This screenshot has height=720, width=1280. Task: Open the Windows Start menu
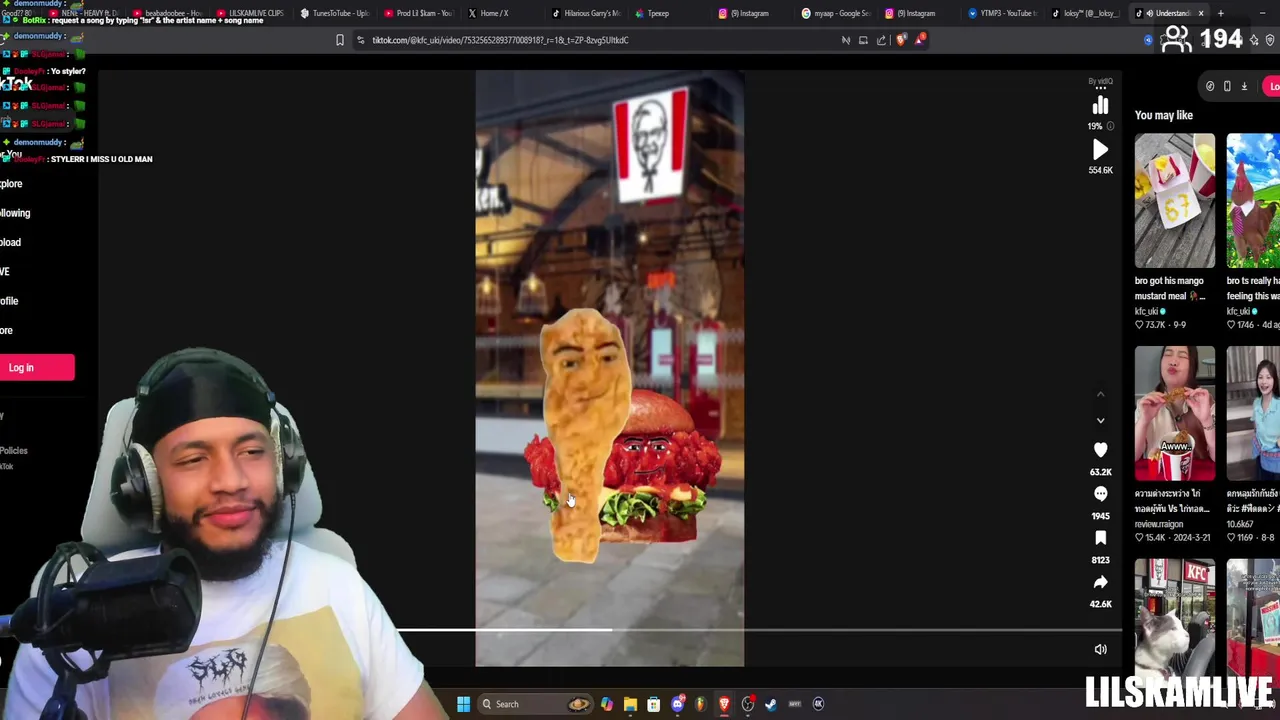tap(463, 704)
